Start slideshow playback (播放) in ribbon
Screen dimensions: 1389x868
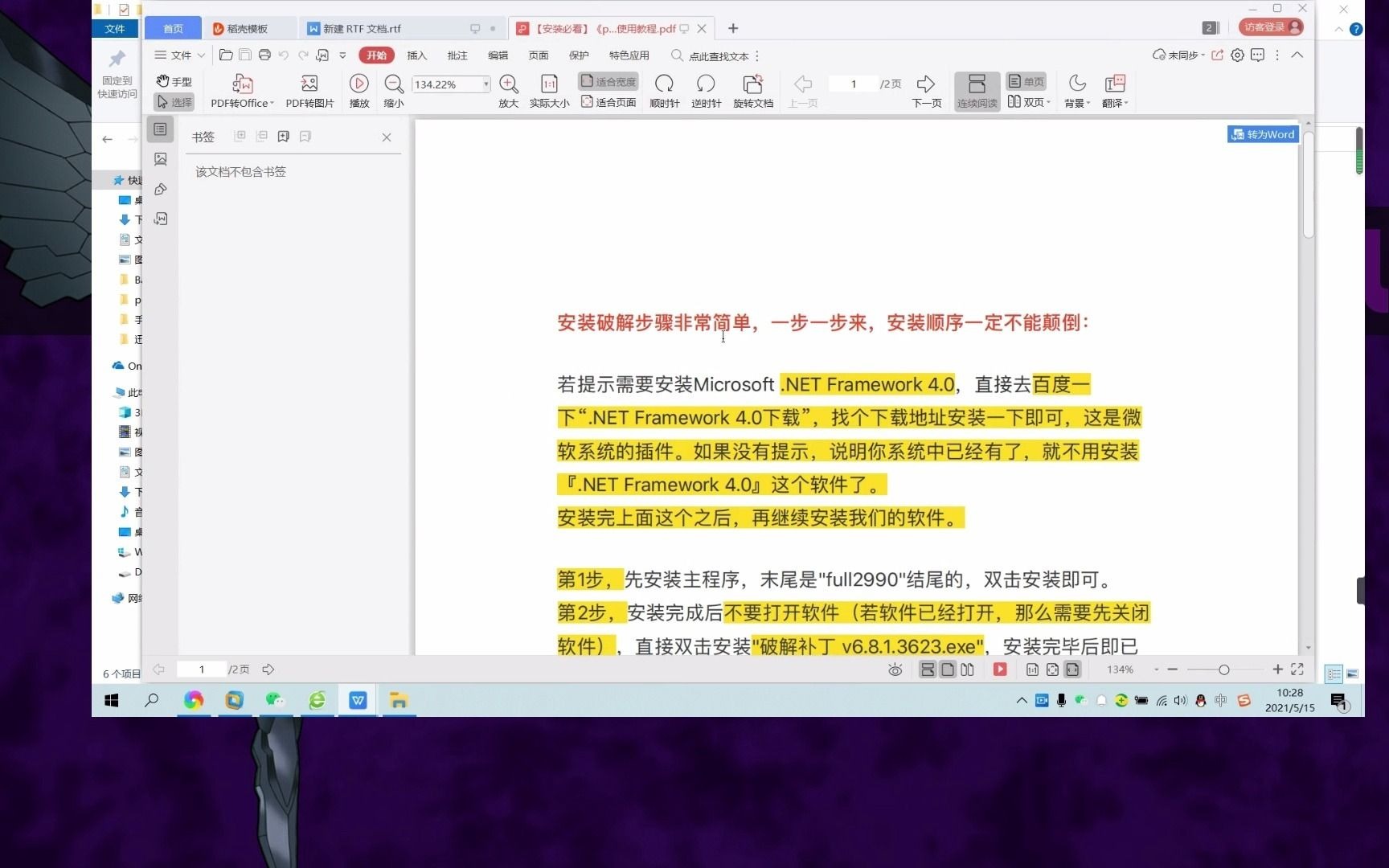[359, 91]
